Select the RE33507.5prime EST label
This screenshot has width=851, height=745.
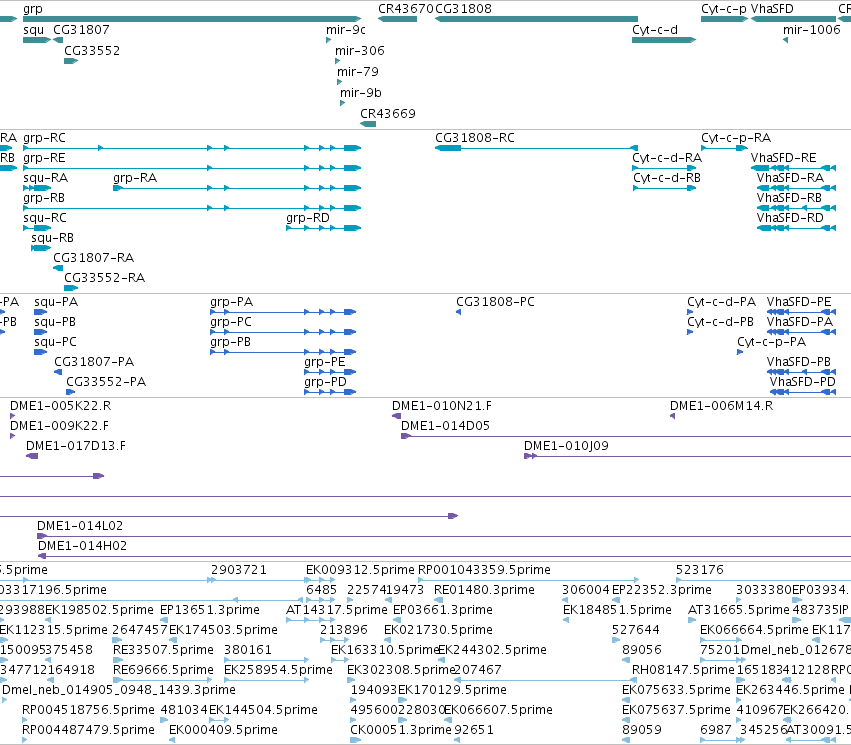click(163, 650)
